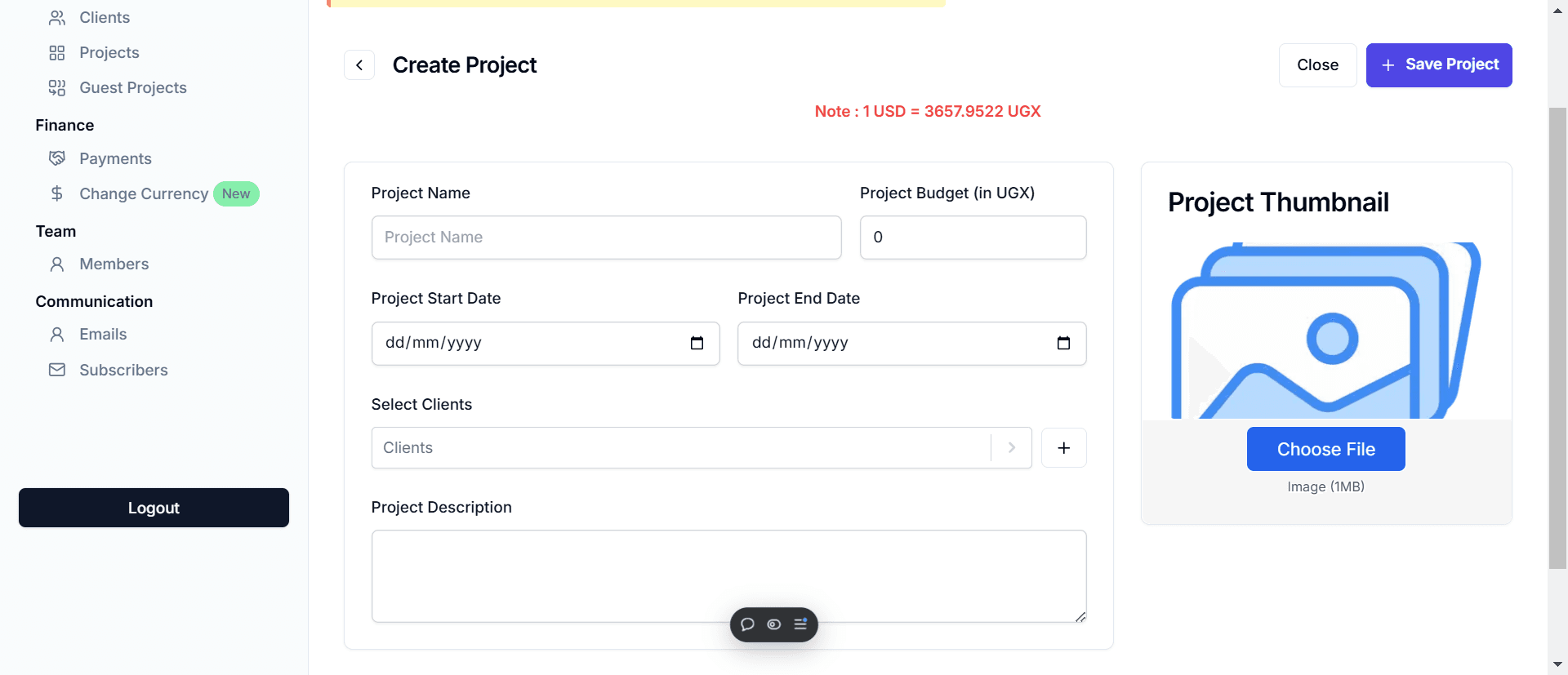Navigate to Members under Team
Viewport: 1568px width, 675px height.
[114, 264]
